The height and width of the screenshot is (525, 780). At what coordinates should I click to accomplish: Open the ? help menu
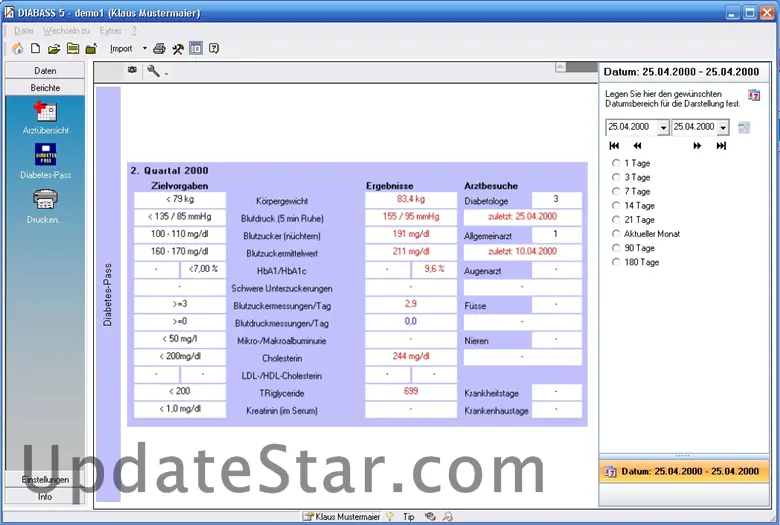click(x=134, y=31)
